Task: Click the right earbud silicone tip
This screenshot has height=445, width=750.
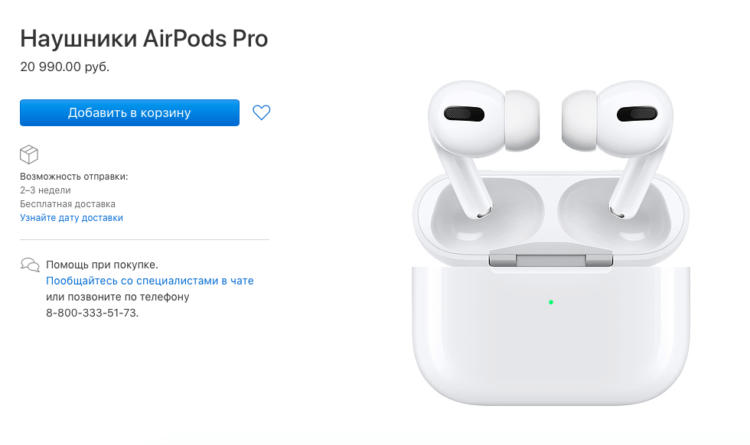Action: tap(579, 120)
